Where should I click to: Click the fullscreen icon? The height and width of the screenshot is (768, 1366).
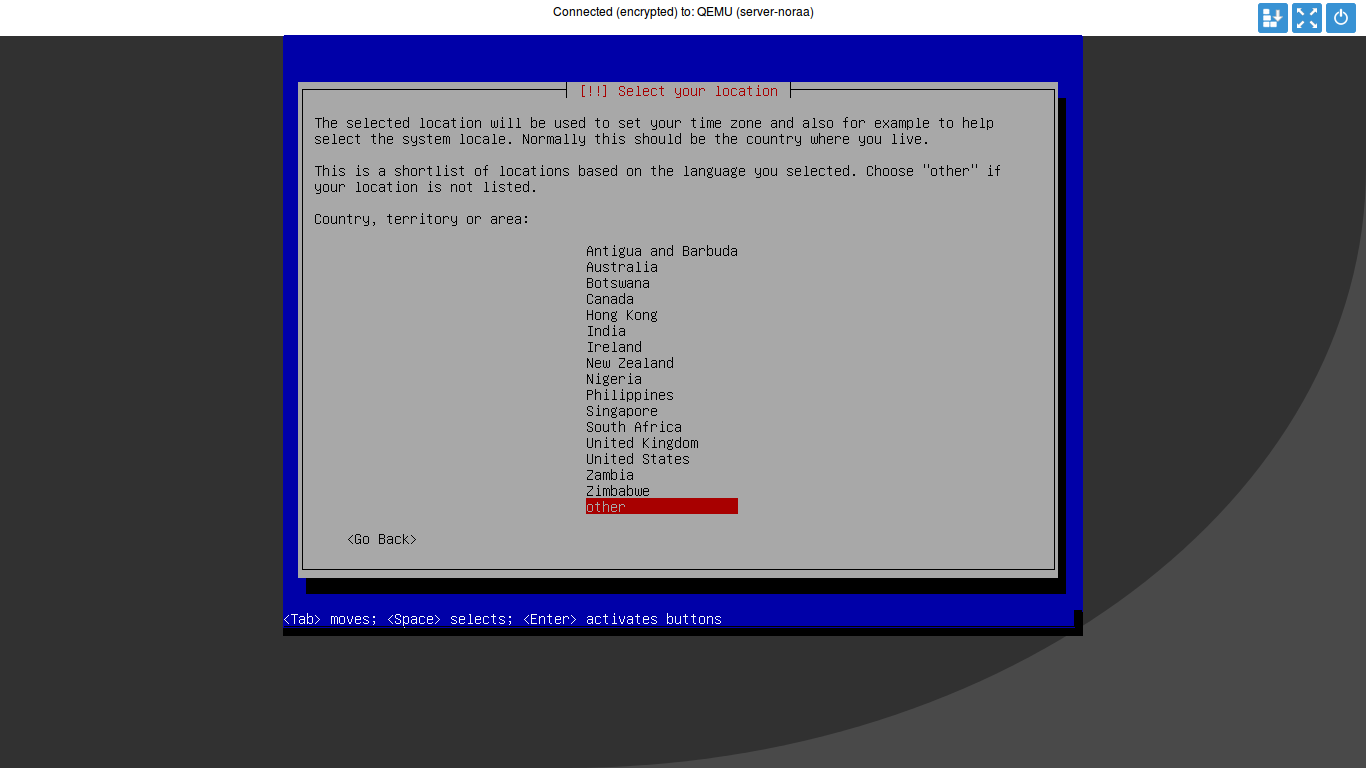[x=1306, y=18]
